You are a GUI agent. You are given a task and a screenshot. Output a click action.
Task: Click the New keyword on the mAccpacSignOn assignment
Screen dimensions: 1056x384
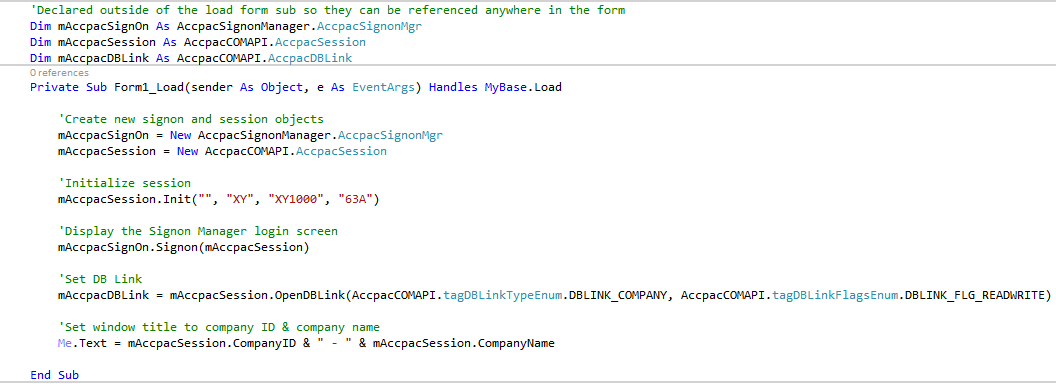180,135
